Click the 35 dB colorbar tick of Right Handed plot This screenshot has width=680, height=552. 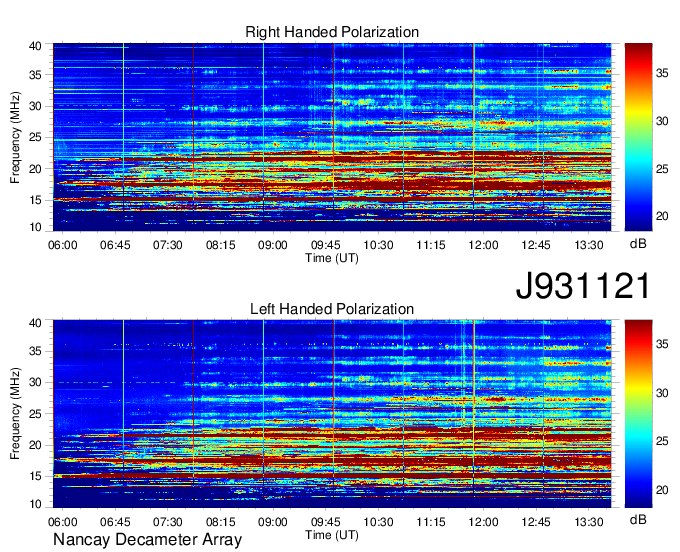[662, 73]
